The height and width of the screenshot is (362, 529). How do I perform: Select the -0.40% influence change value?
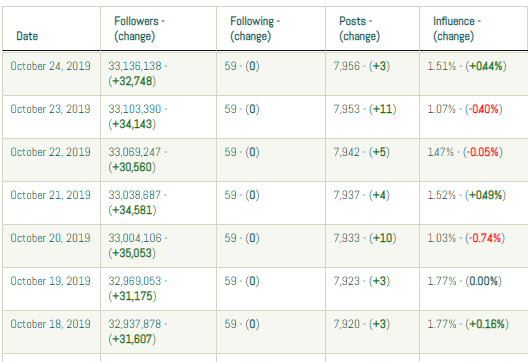(x=484, y=109)
